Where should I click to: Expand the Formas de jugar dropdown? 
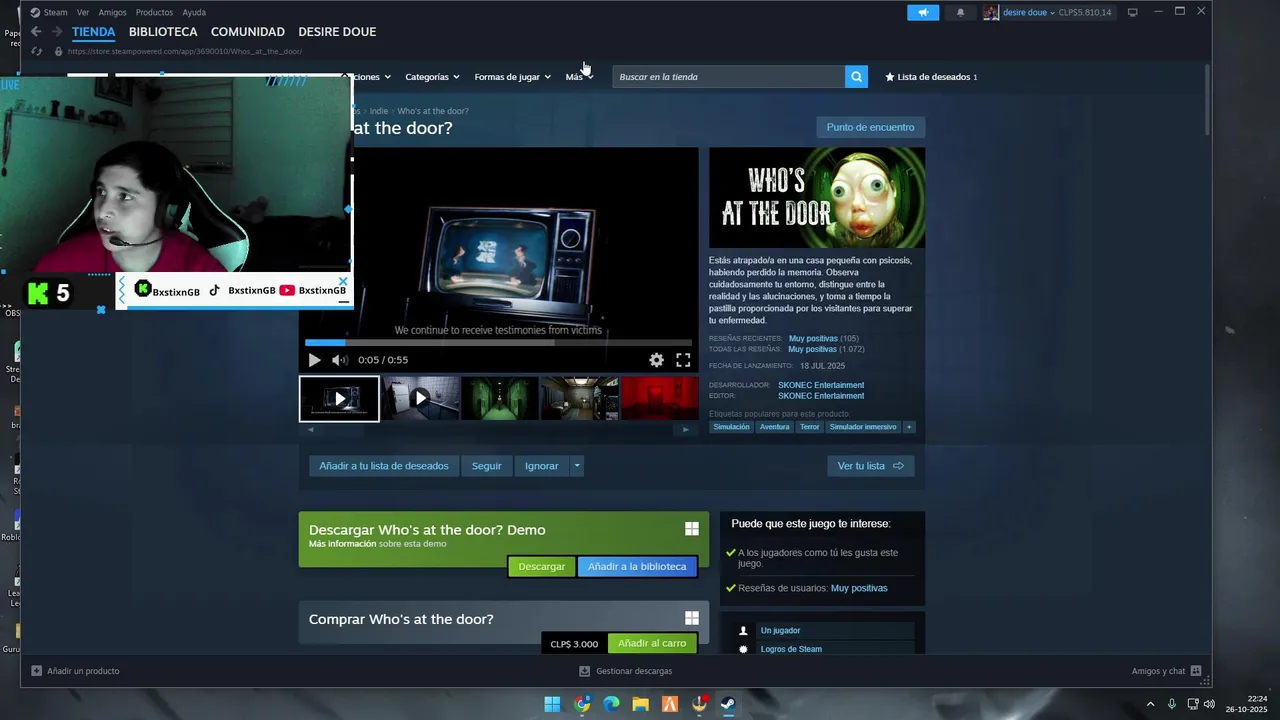click(x=512, y=77)
